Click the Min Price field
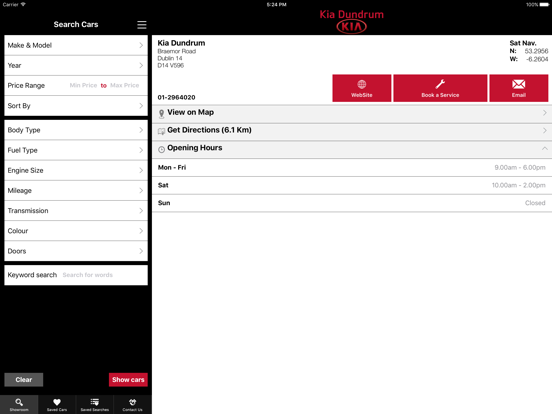This screenshot has width=552, height=414. [x=83, y=85]
